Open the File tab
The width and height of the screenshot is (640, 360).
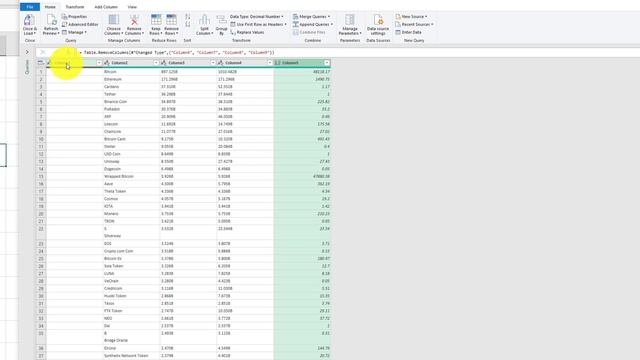[x=30, y=7]
